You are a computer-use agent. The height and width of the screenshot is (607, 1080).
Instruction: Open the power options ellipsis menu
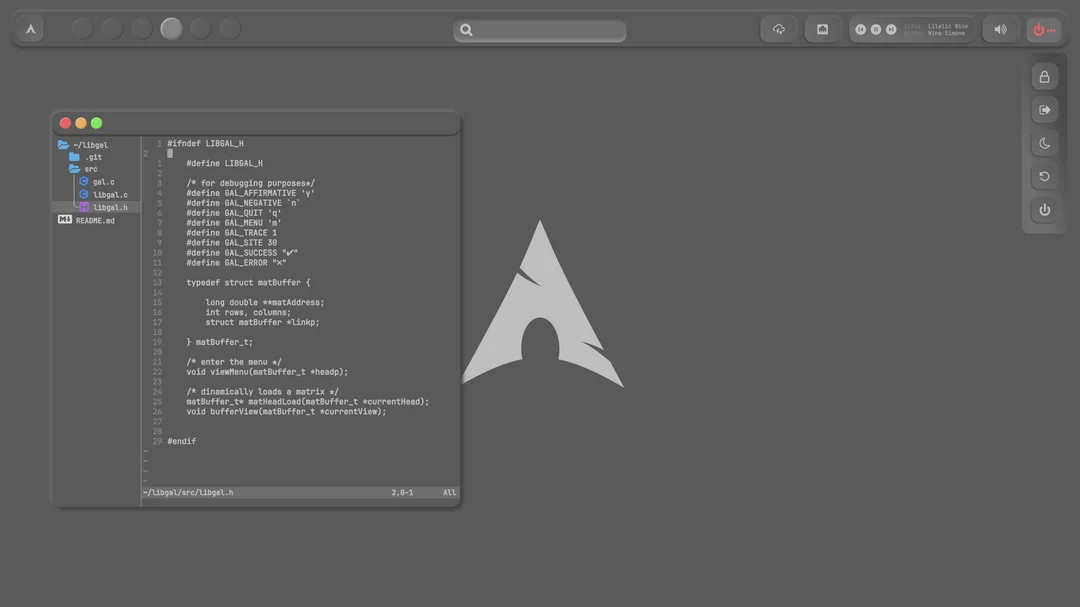click(1052, 29)
